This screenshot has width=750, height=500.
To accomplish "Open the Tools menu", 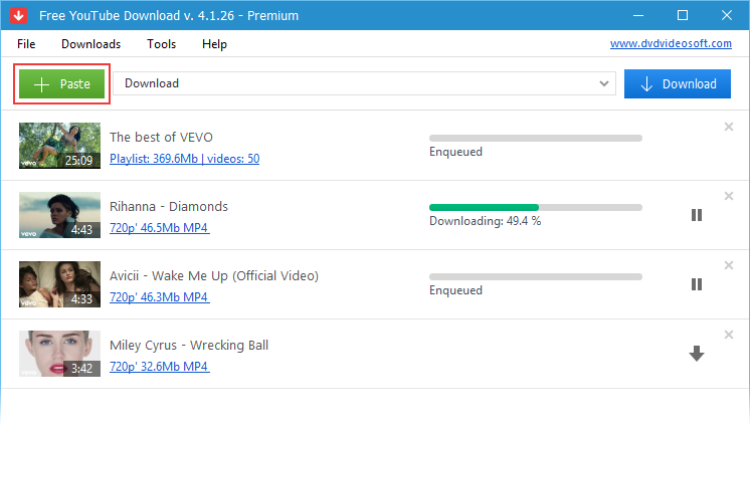I will pos(161,44).
